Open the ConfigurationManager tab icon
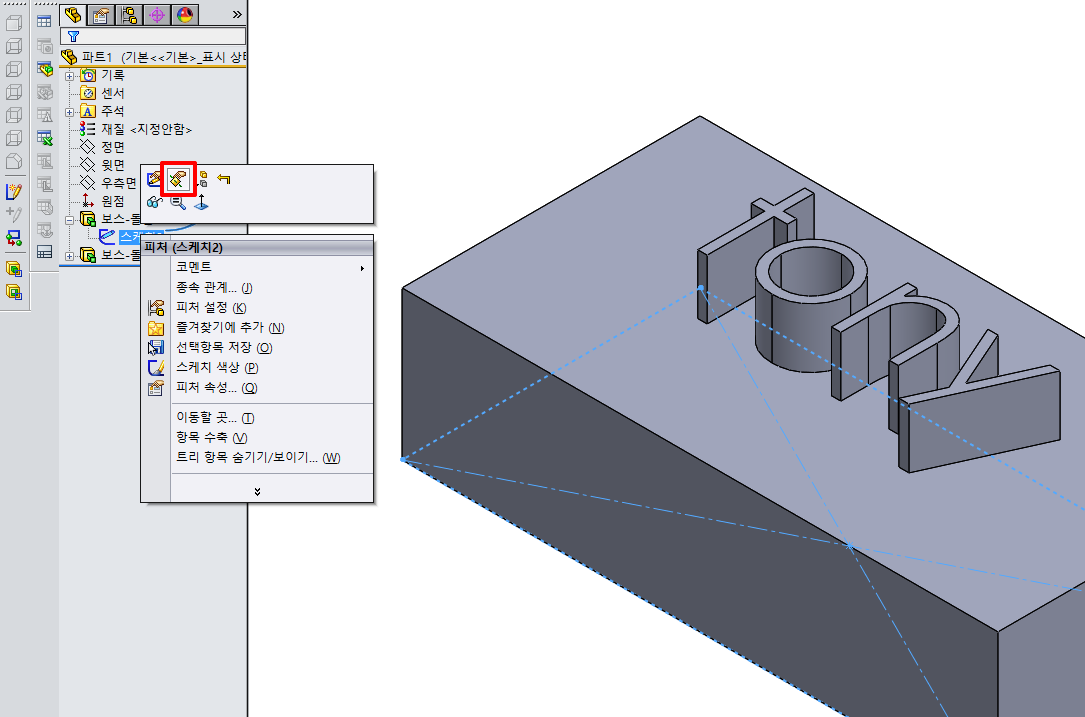 [128, 14]
